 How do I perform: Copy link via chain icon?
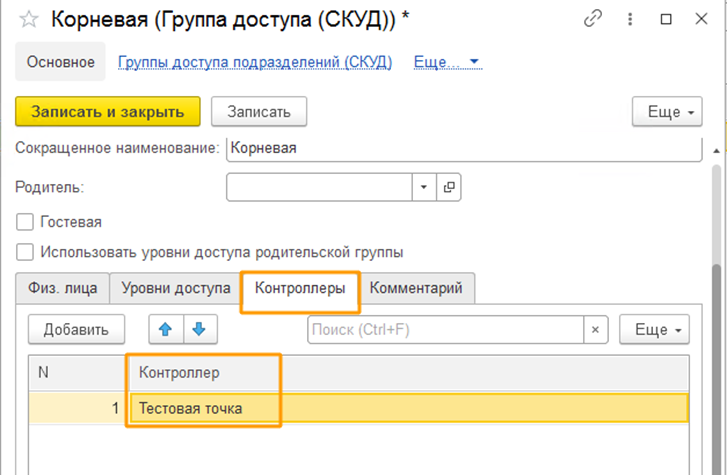coord(594,19)
